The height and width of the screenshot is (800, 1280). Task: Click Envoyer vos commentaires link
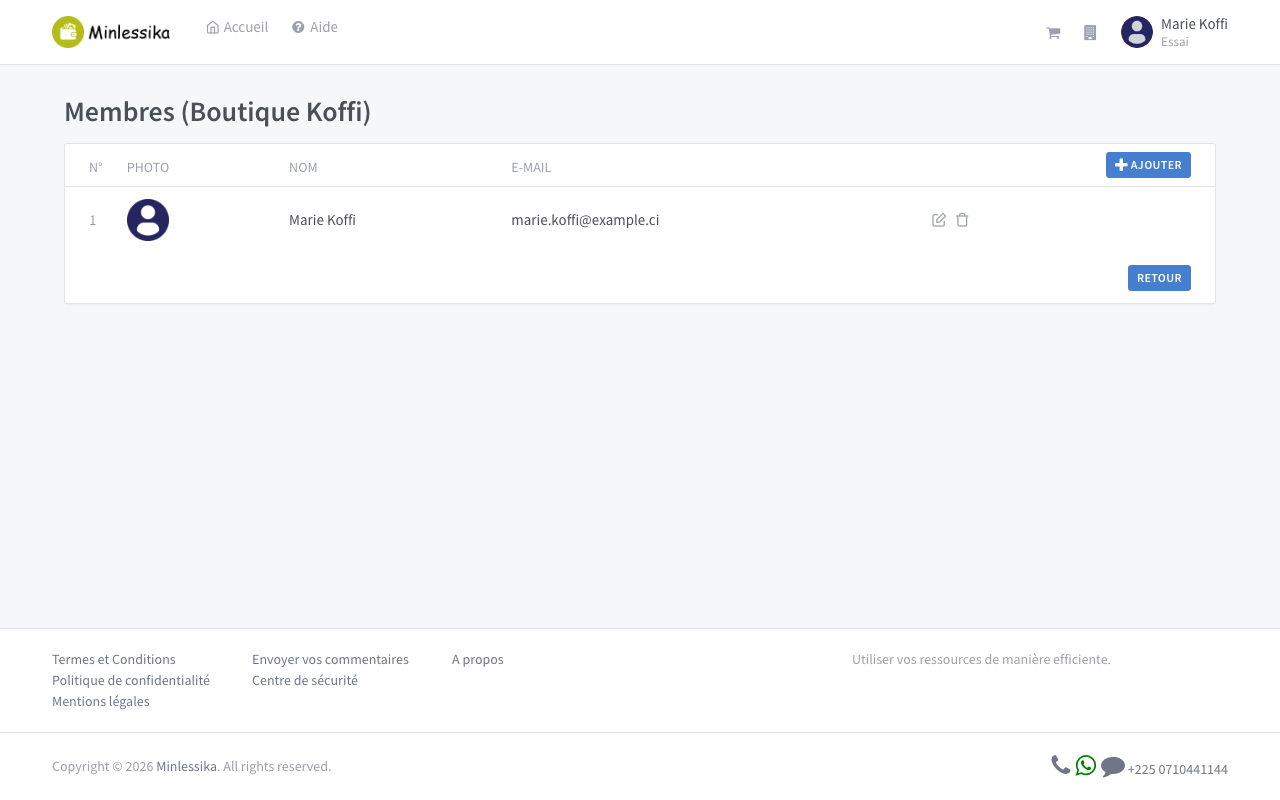(x=330, y=660)
